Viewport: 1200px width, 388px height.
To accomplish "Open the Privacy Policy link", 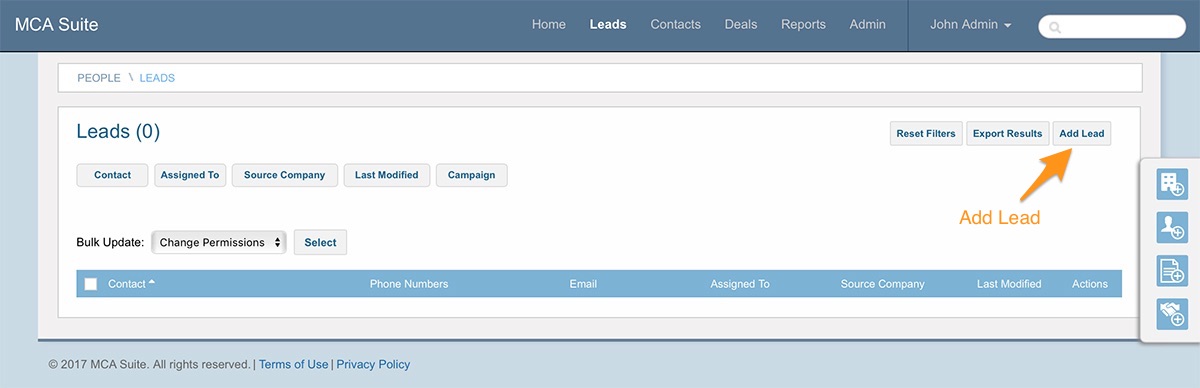I will point(373,365).
